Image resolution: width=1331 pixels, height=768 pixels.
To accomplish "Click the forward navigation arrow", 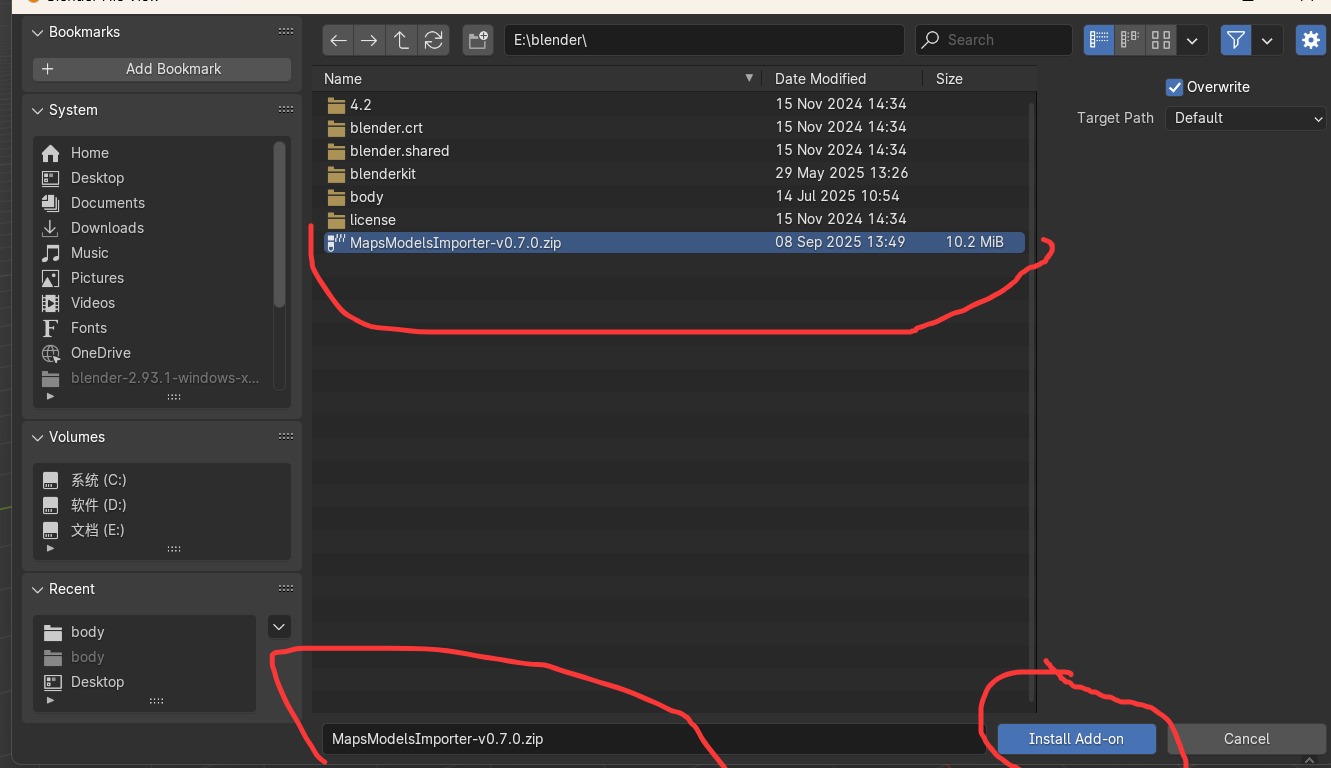I will click(x=369, y=40).
